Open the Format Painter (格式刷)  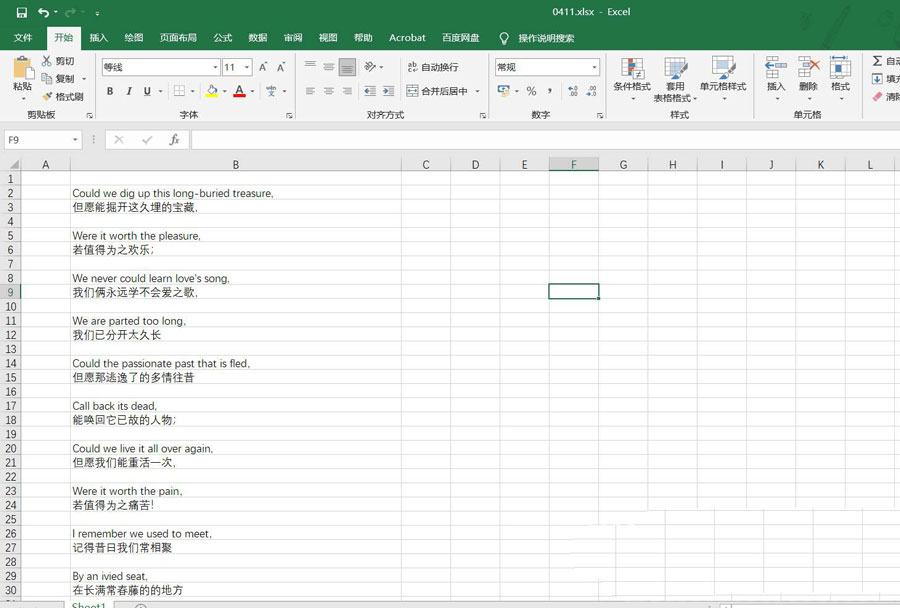pos(63,96)
